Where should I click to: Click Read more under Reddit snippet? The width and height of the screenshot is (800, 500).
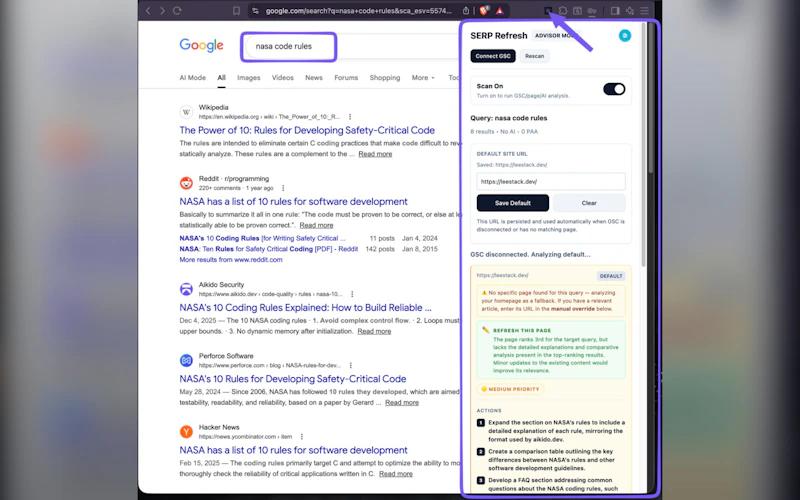click(316, 226)
